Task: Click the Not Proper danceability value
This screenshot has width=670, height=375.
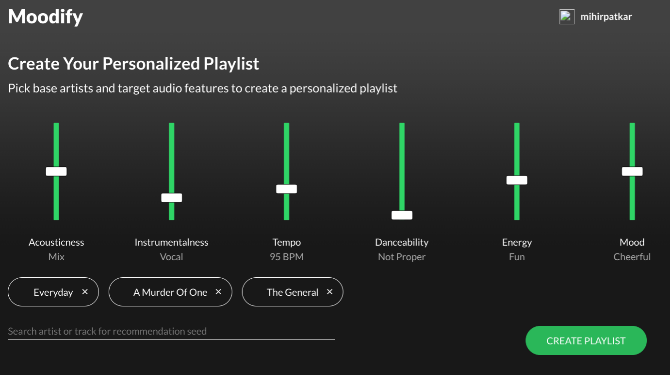Action: tap(402, 257)
